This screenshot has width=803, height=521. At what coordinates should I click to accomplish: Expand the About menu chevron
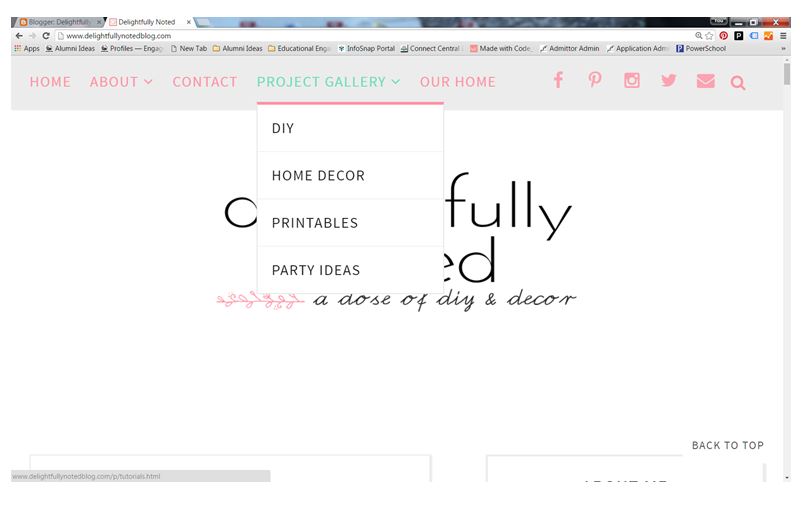coord(149,82)
